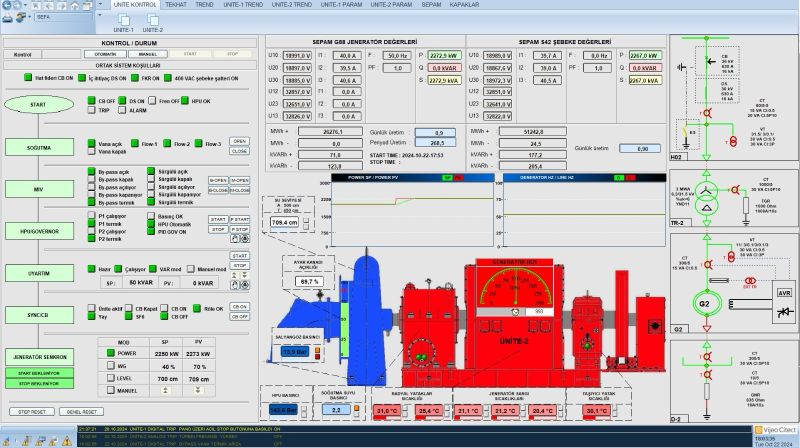Open the UNITE-1 page icon

125,19
